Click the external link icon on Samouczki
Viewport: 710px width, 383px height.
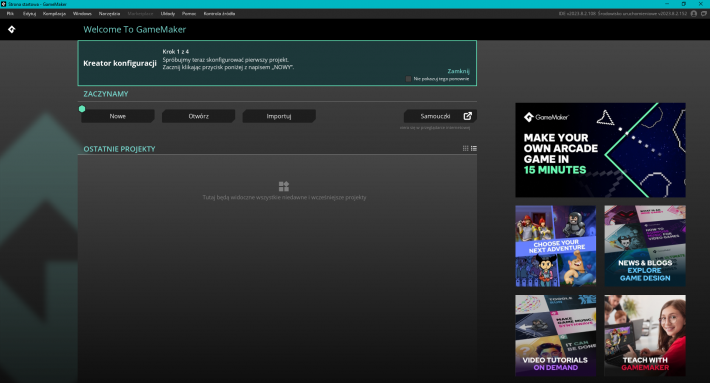[468, 116]
